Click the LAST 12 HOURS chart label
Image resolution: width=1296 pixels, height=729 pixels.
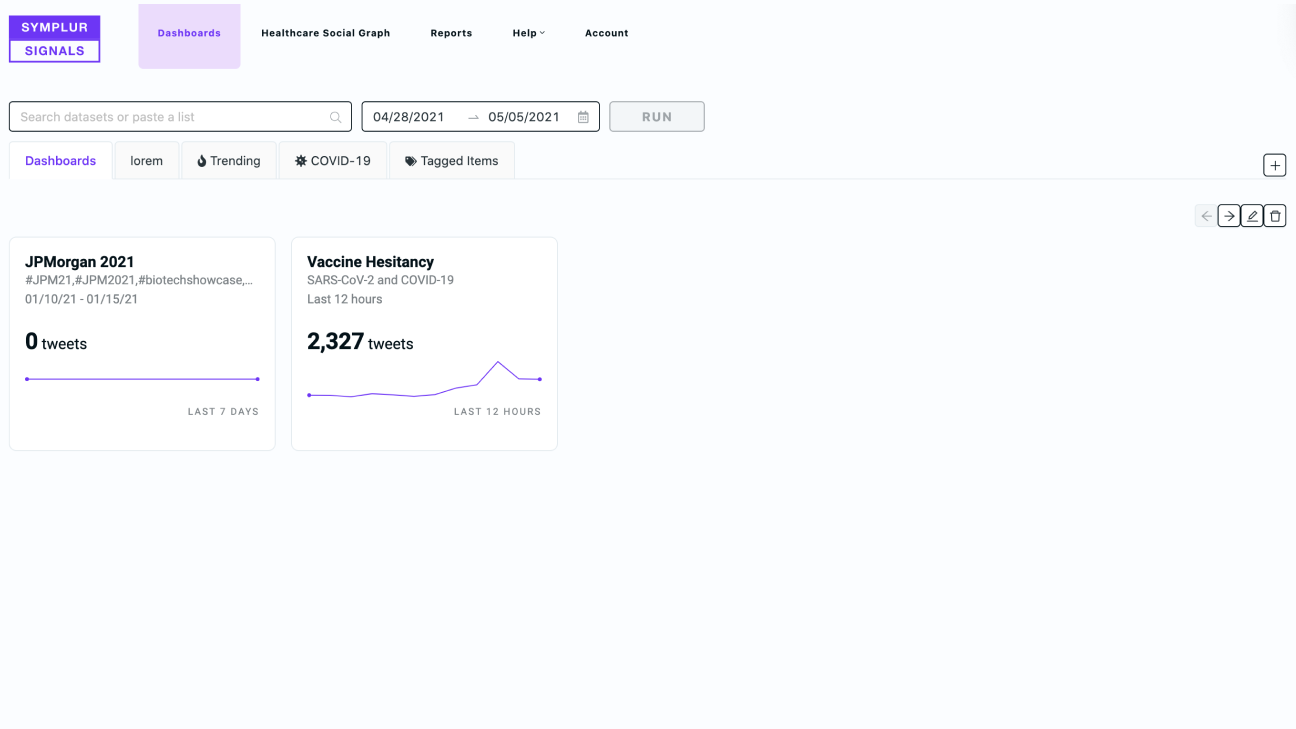pos(497,412)
